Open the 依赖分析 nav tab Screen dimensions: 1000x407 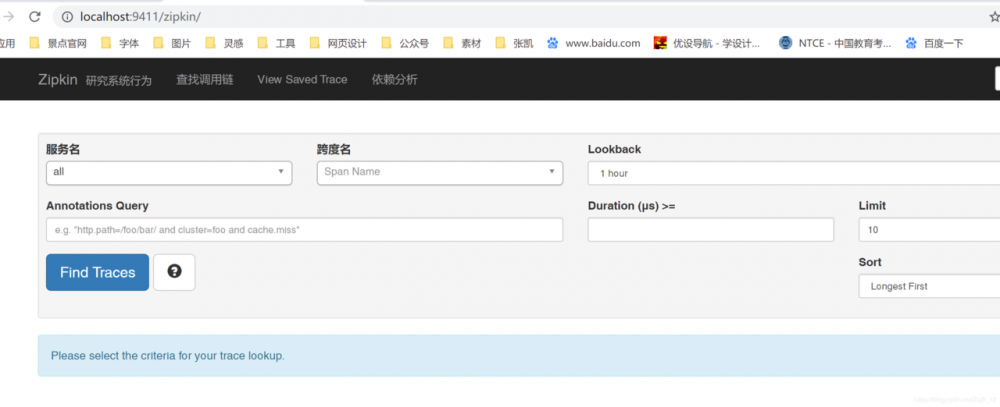click(x=395, y=80)
